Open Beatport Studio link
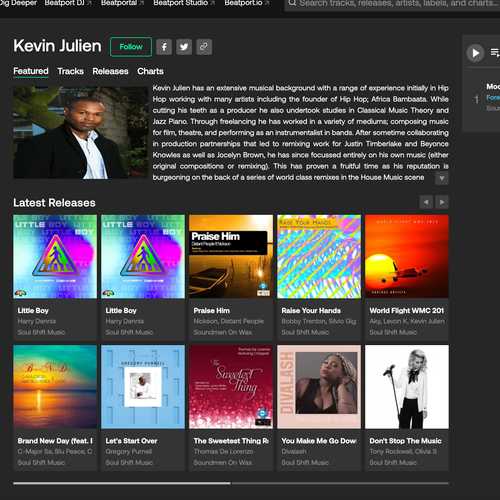This screenshot has width=500, height=500. (x=184, y=3)
